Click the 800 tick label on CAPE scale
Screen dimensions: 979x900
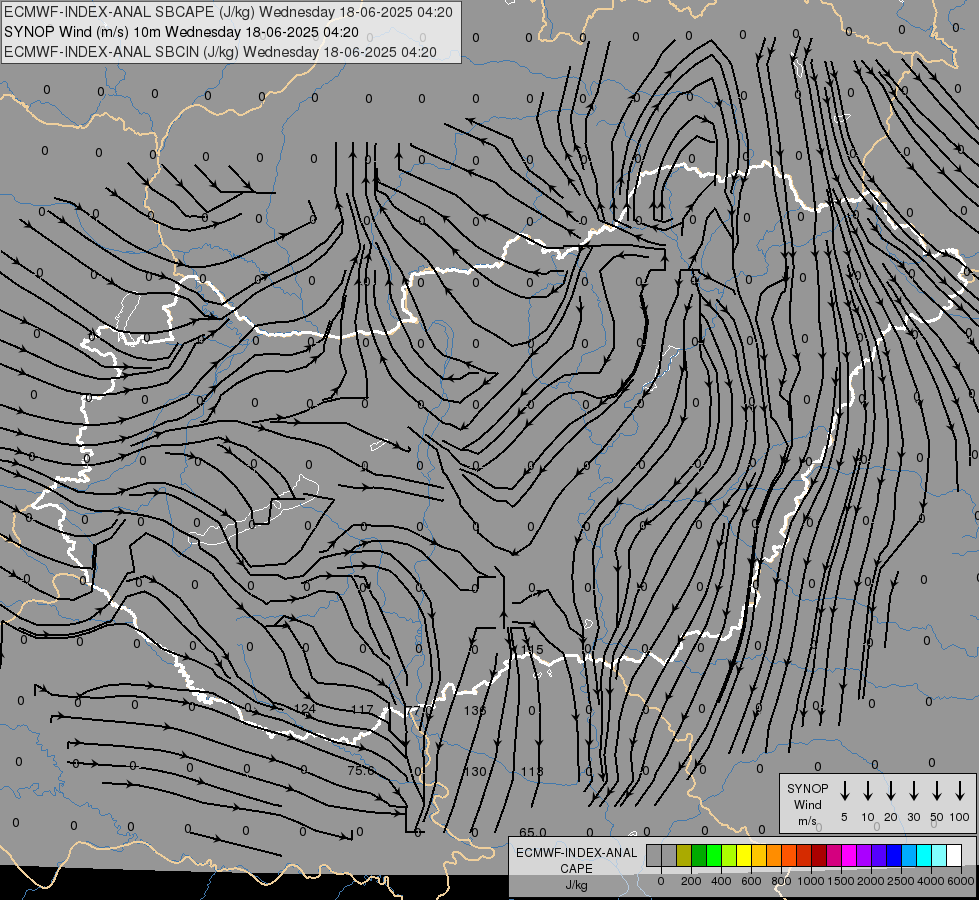pos(781,881)
